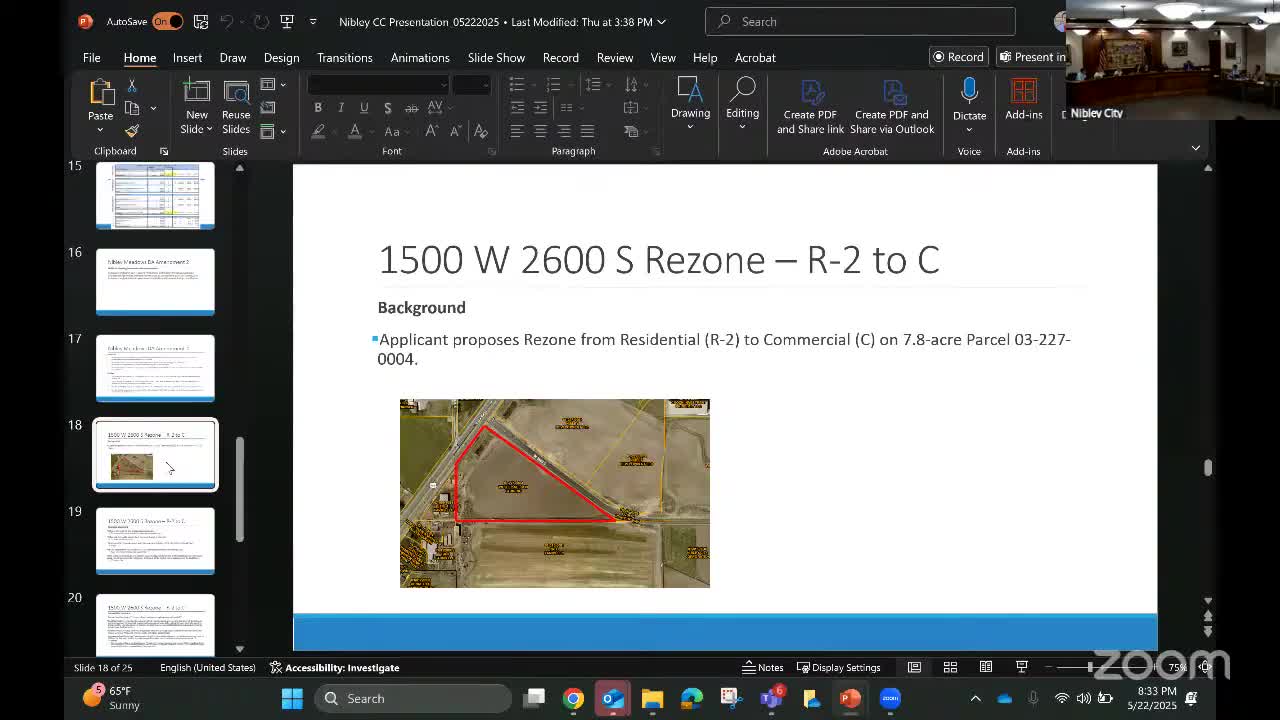
Task: Clear all formatting
Action: tap(481, 131)
